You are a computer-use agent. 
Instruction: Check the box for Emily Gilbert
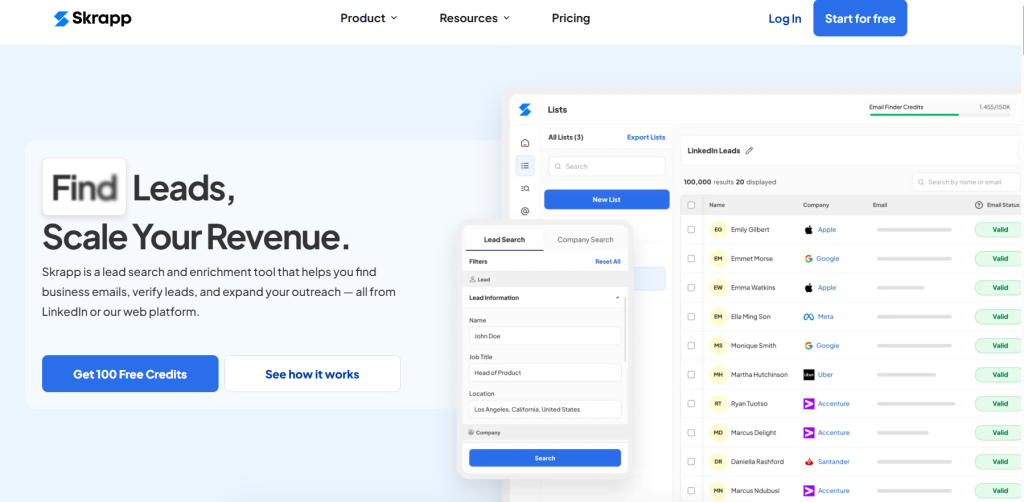[691, 230]
